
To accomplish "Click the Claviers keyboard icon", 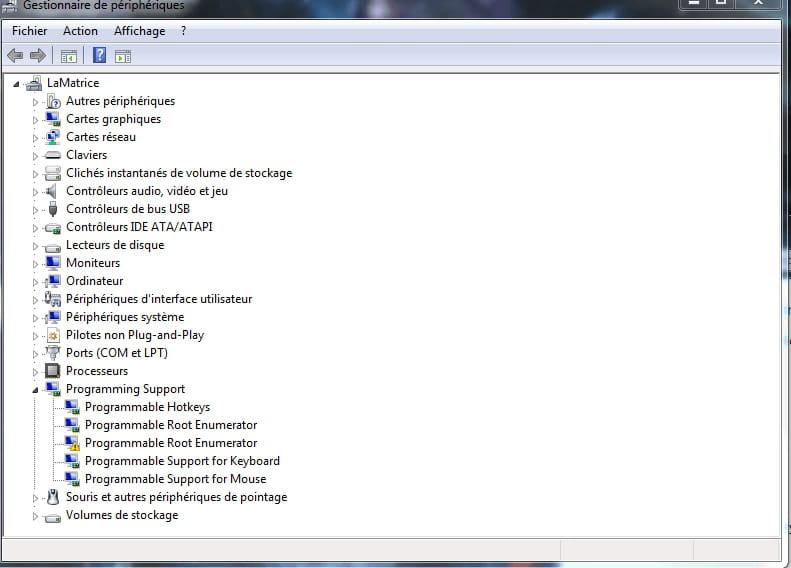I will 53,155.
